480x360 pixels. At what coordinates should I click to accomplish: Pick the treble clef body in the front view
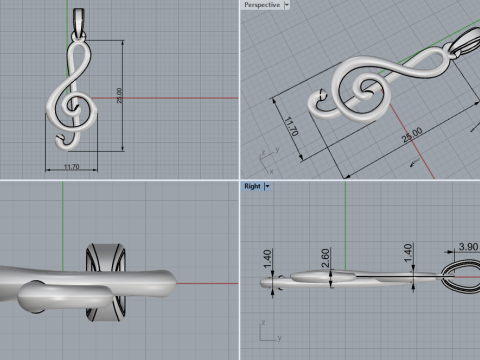tap(71, 97)
